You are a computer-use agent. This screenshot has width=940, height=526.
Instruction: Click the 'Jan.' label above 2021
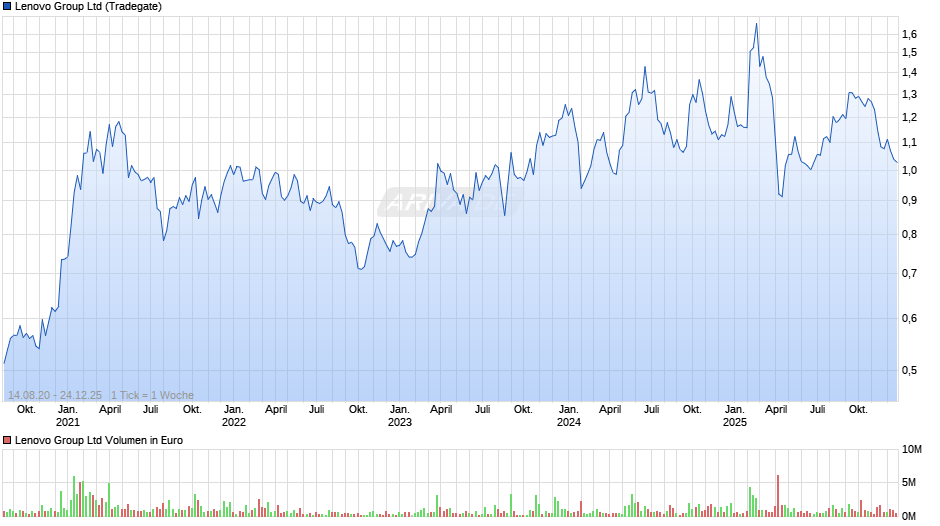point(68,409)
